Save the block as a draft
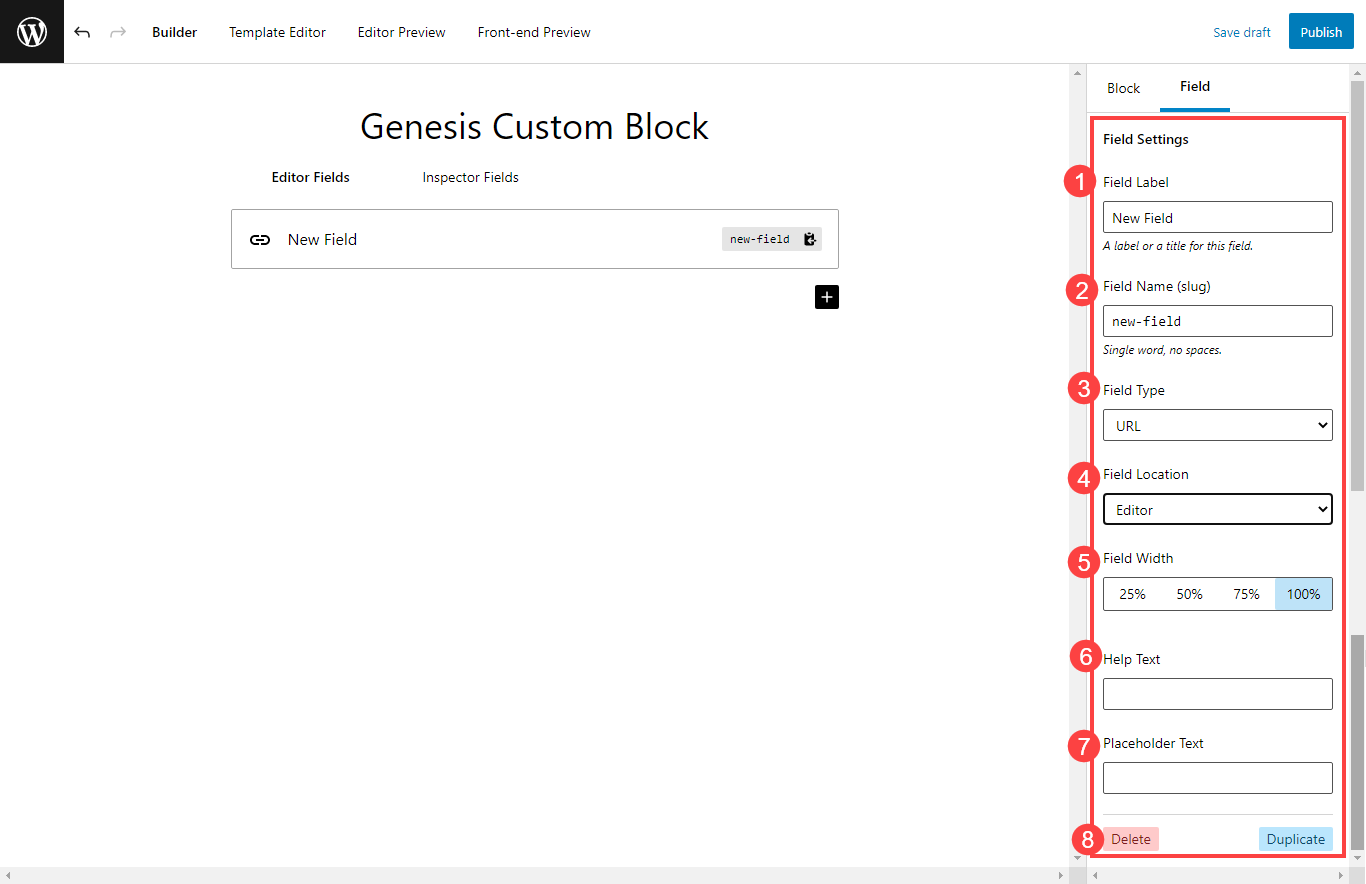 tap(1241, 31)
